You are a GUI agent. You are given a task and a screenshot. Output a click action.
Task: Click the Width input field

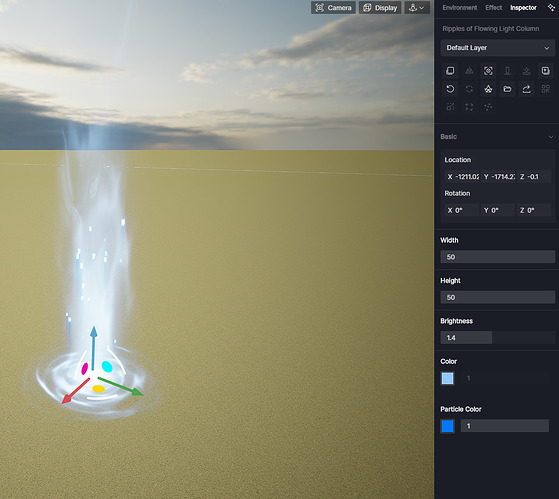pyautogui.click(x=498, y=257)
